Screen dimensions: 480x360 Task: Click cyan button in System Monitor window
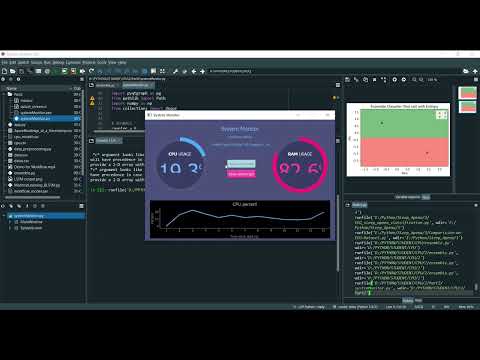(x=241, y=164)
